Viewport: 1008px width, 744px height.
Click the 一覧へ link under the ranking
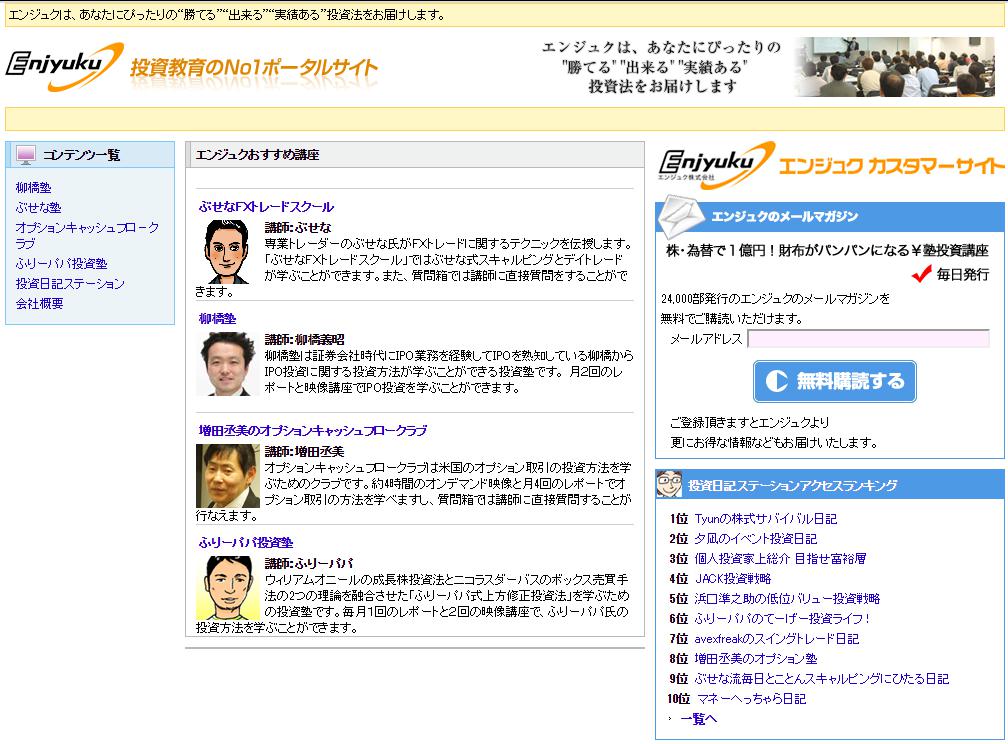tap(698, 719)
